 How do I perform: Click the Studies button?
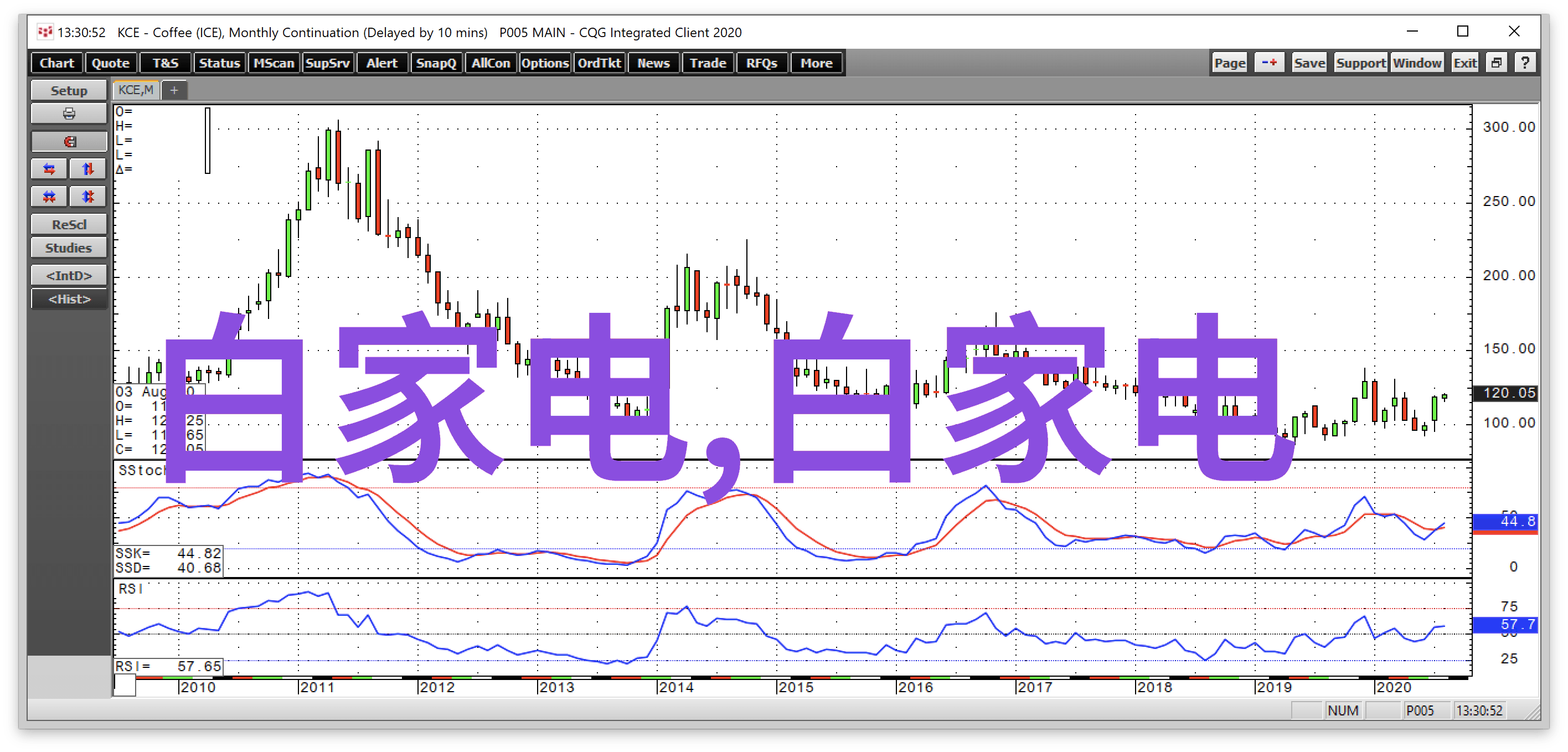(x=69, y=248)
